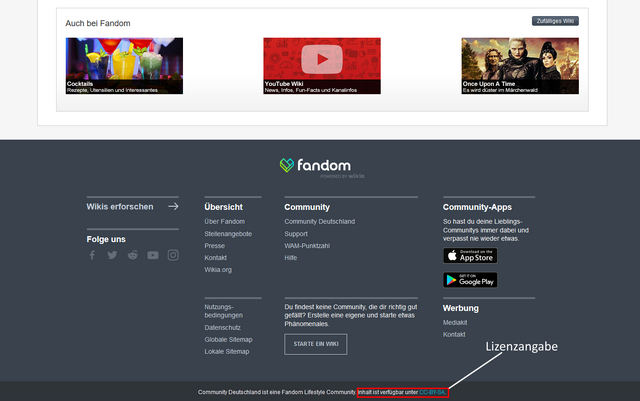
Task: Open the Support link
Action: point(296,234)
